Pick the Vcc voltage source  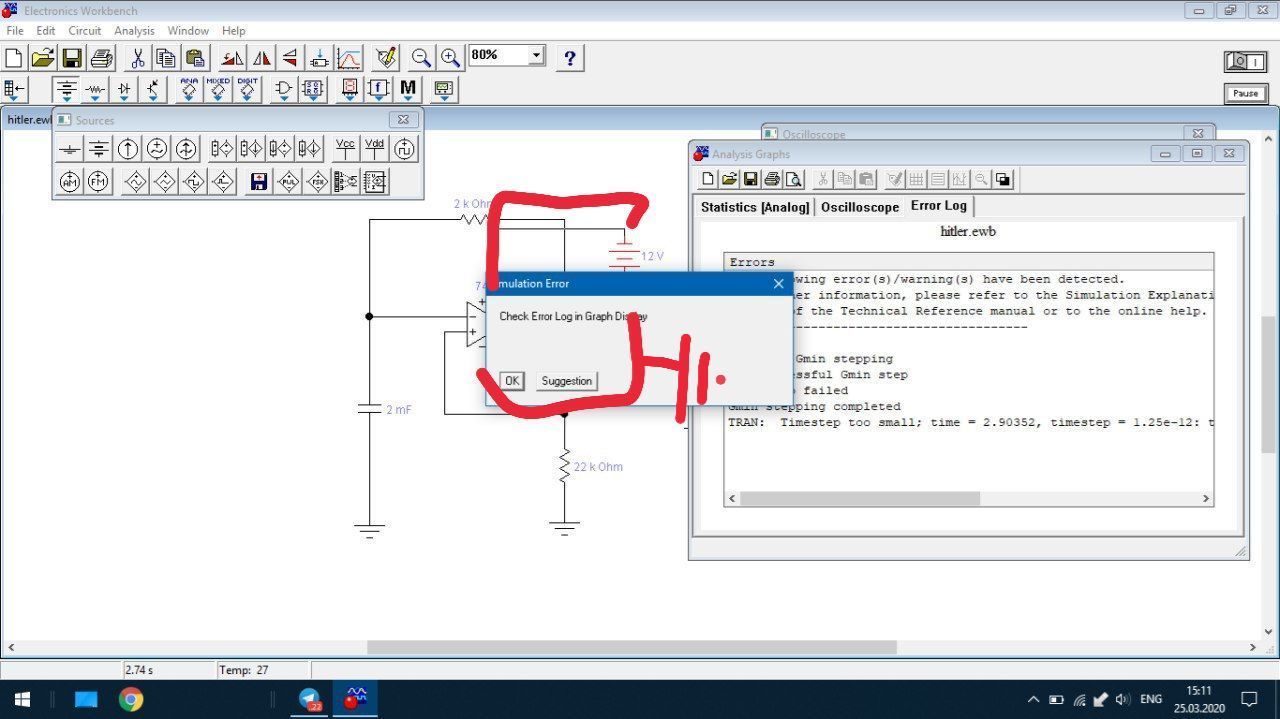pyautogui.click(x=346, y=149)
